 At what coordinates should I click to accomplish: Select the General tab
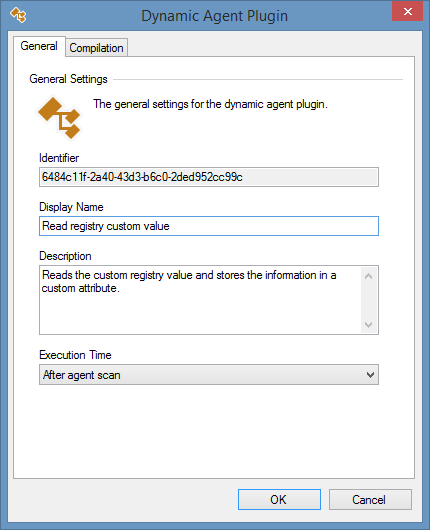click(39, 46)
